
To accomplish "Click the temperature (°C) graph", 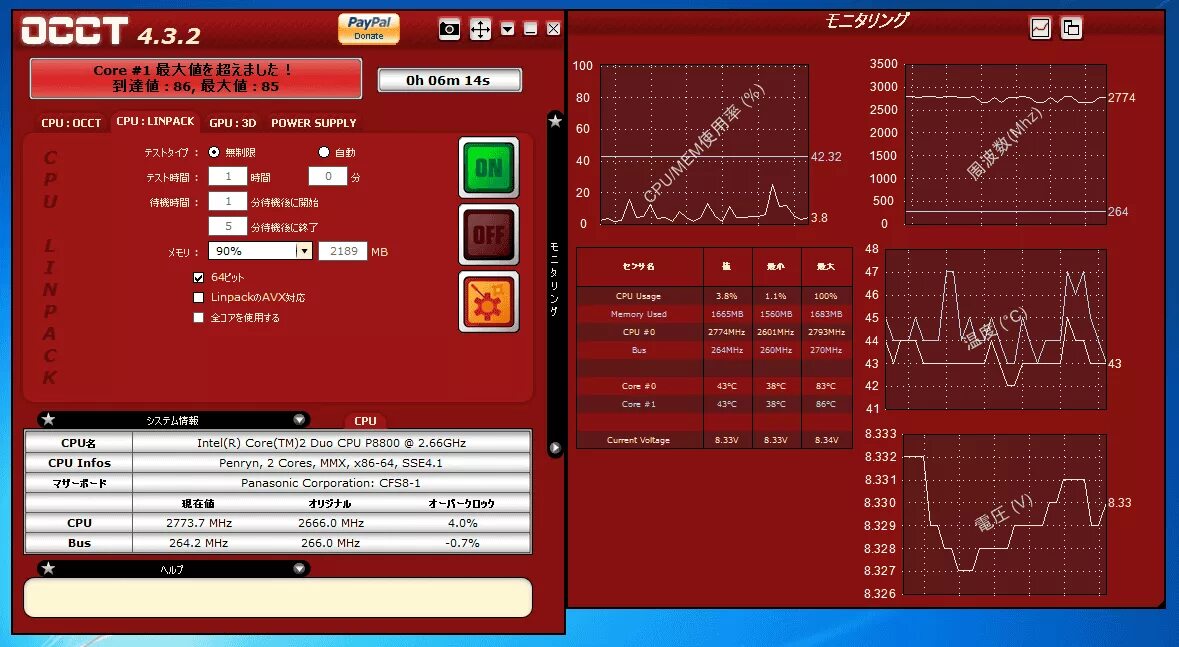I will [996, 330].
